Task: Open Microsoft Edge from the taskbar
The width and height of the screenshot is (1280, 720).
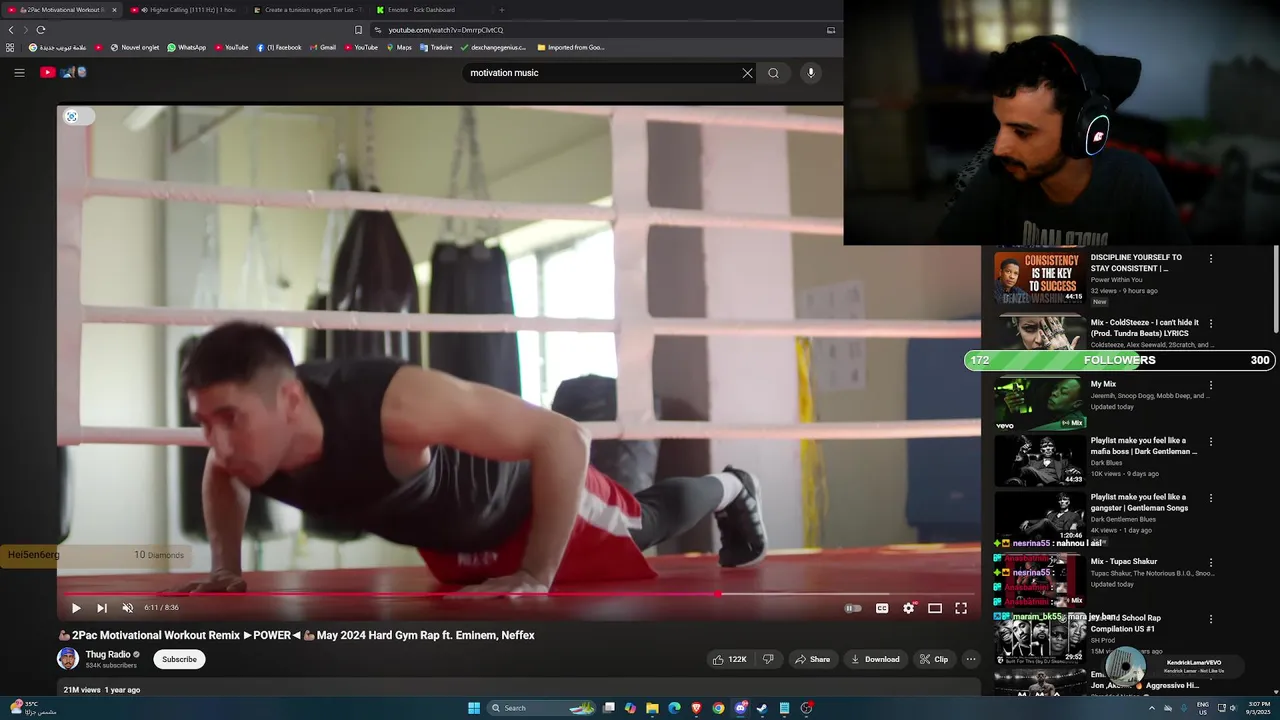Action: [x=674, y=708]
